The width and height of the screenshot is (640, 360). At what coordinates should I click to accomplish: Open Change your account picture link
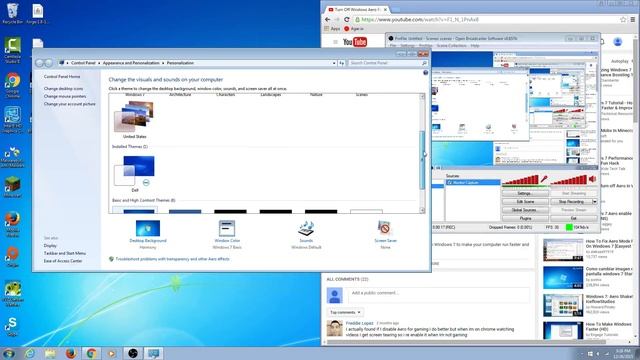point(69,104)
